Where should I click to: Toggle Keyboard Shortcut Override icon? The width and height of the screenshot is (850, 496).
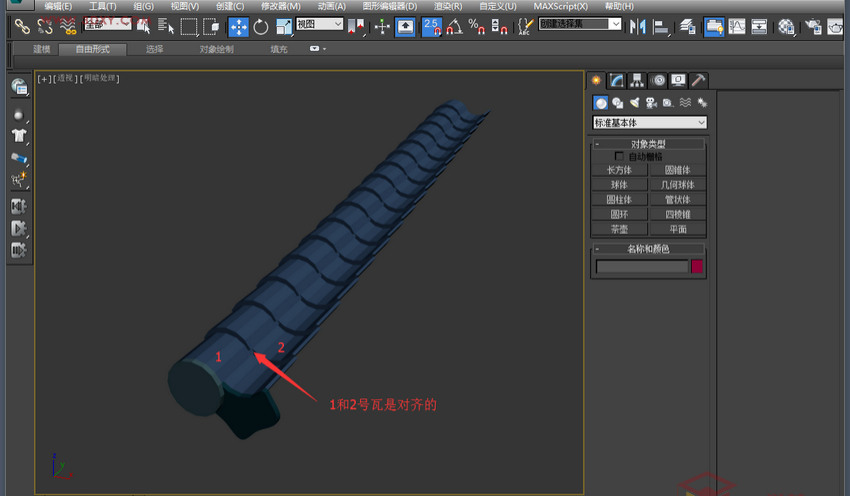pos(405,26)
